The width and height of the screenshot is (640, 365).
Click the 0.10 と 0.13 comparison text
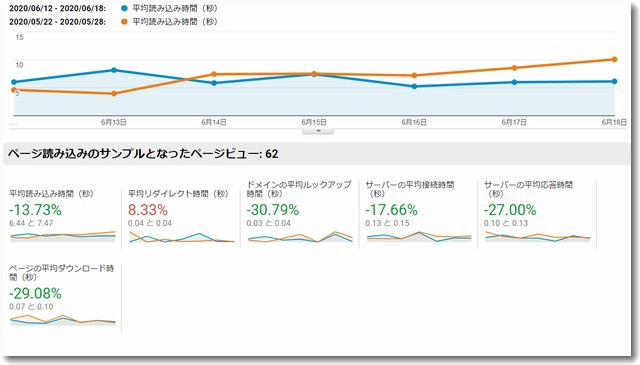click(x=506, y=223)
